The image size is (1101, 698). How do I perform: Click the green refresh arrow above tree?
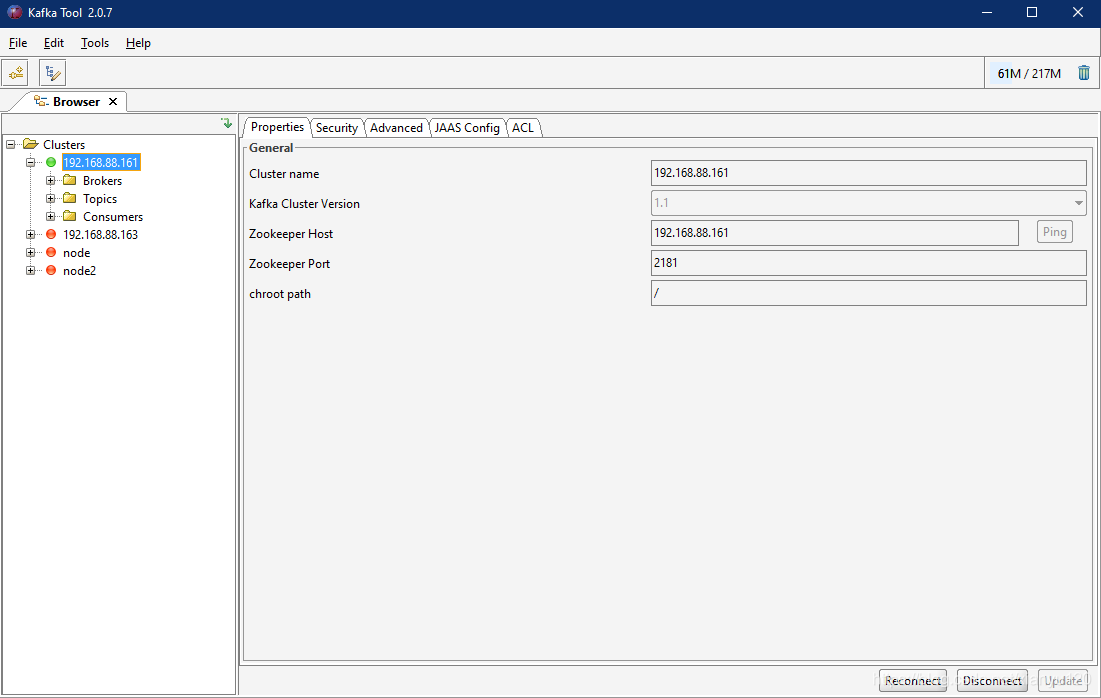tap(226, 123)
